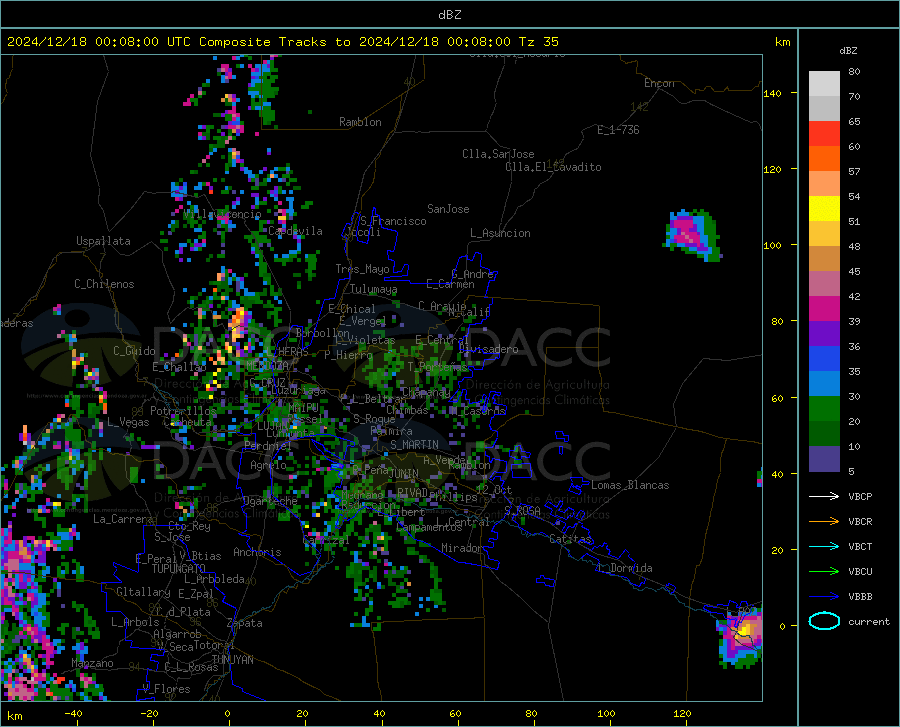Click the blue VBBB arrow legend icon
Screen dimensions: 900x727
[824, 596]
